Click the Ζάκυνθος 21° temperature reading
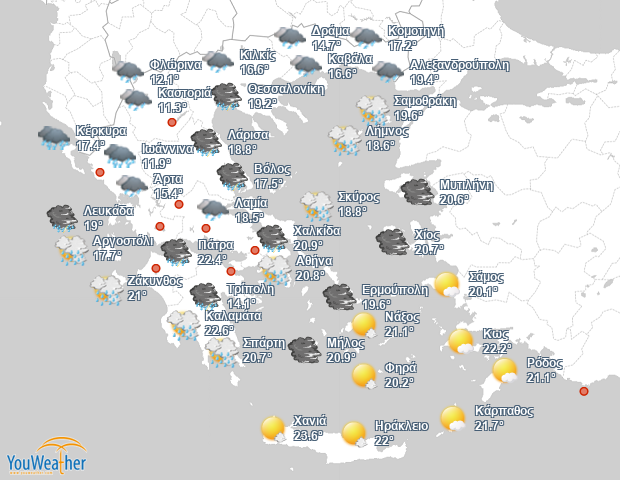Image resolution: width=620 pixels, height=480 pixels. coord(137,295)
